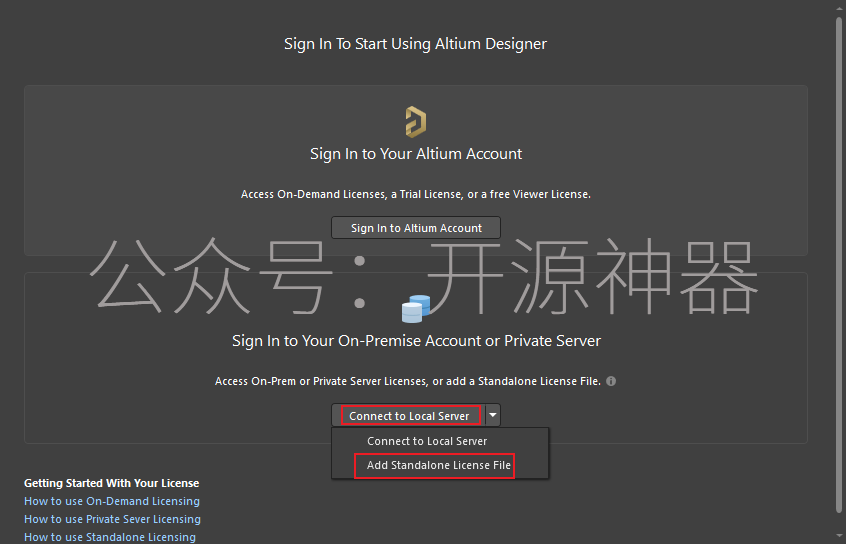Click the Sign In to Altium Account button
Screen dimensions: 846x544
415,228
